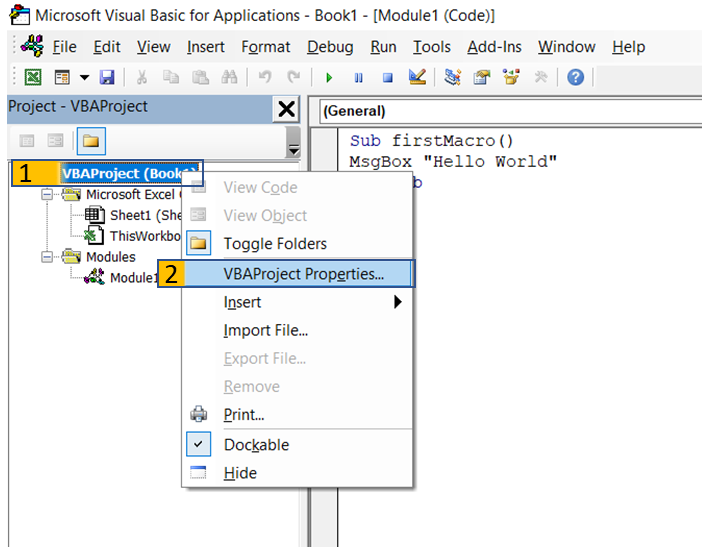This screenshot has width=702, height=547.
Task: Open the Insert object dropdown arrow
Action: [x=84, y=77]
